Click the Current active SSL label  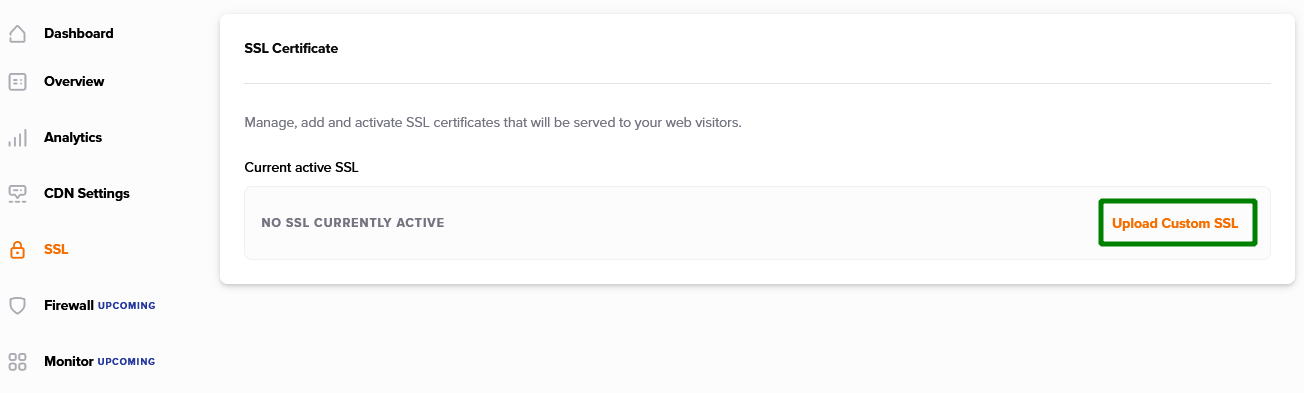301,167
